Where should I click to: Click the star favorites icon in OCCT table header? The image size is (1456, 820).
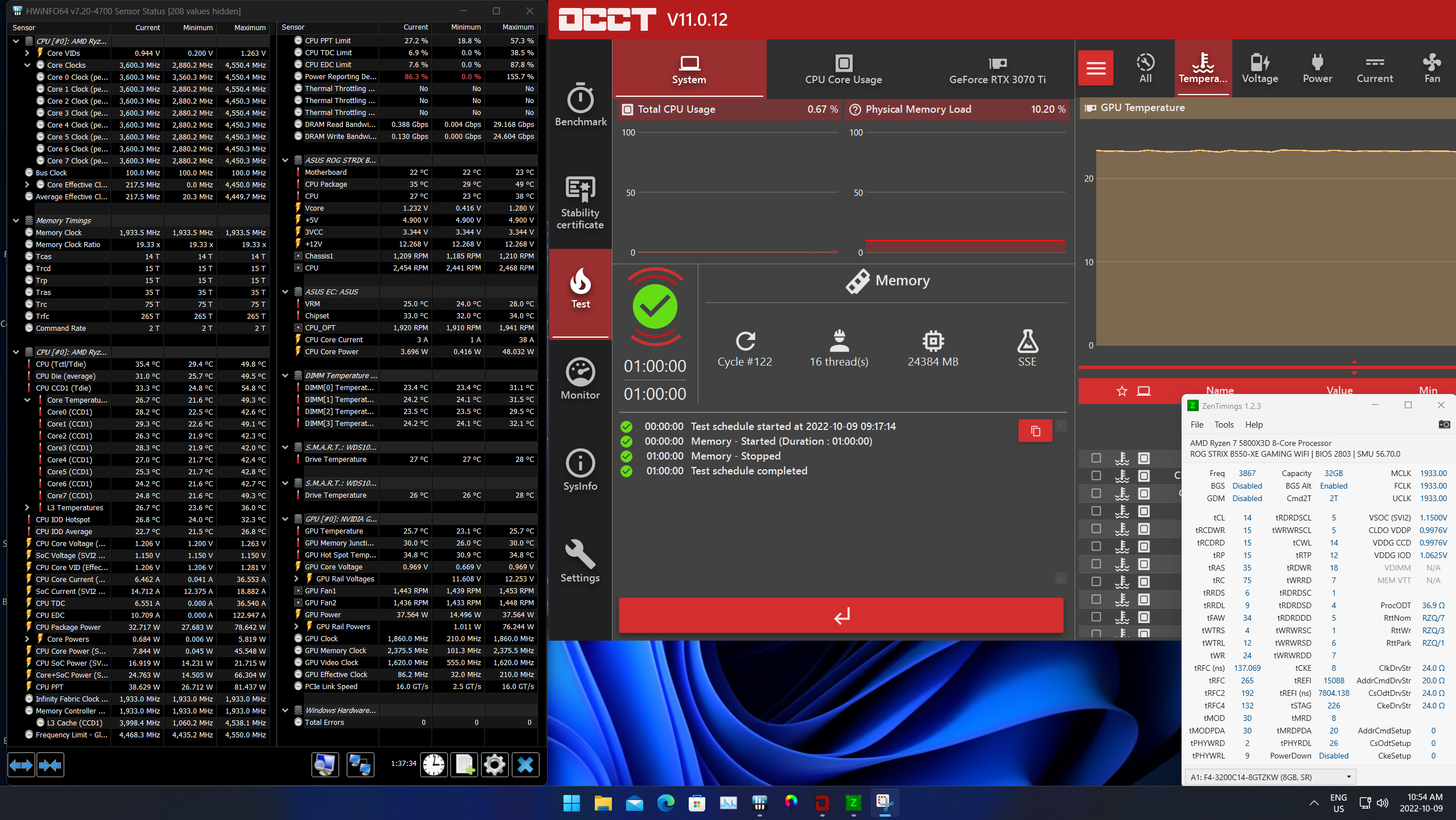point(1121,391)
